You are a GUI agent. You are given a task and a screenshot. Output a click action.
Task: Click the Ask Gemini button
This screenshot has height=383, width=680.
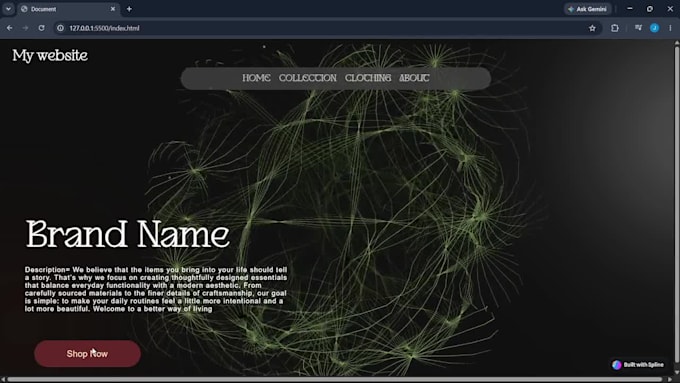click(x=588, y=9)
